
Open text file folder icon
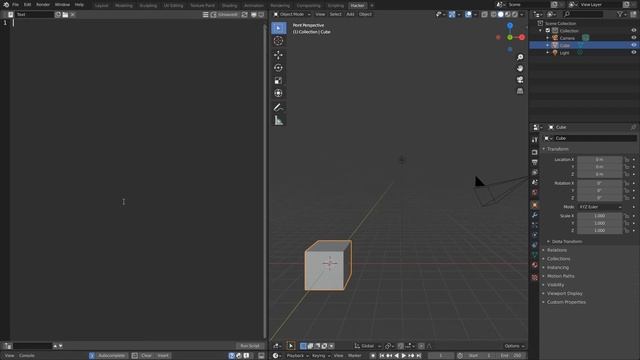[65, 15]
